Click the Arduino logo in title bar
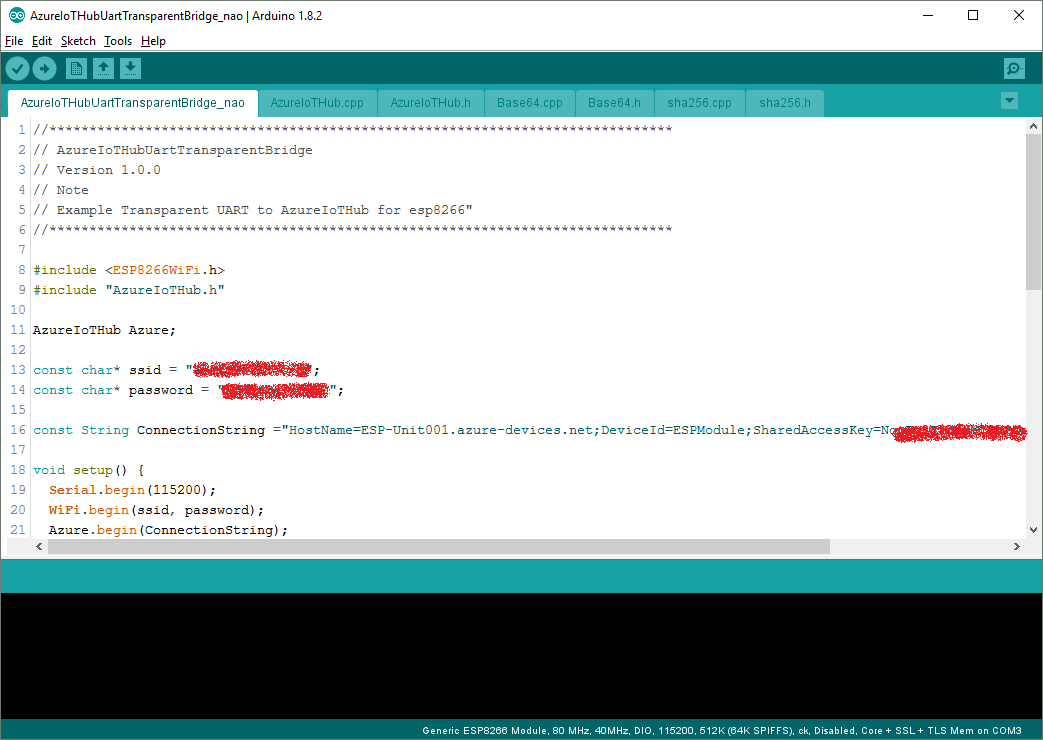Image resolution: width=1043 pixels, height=740 pixels. pos(17,15)
